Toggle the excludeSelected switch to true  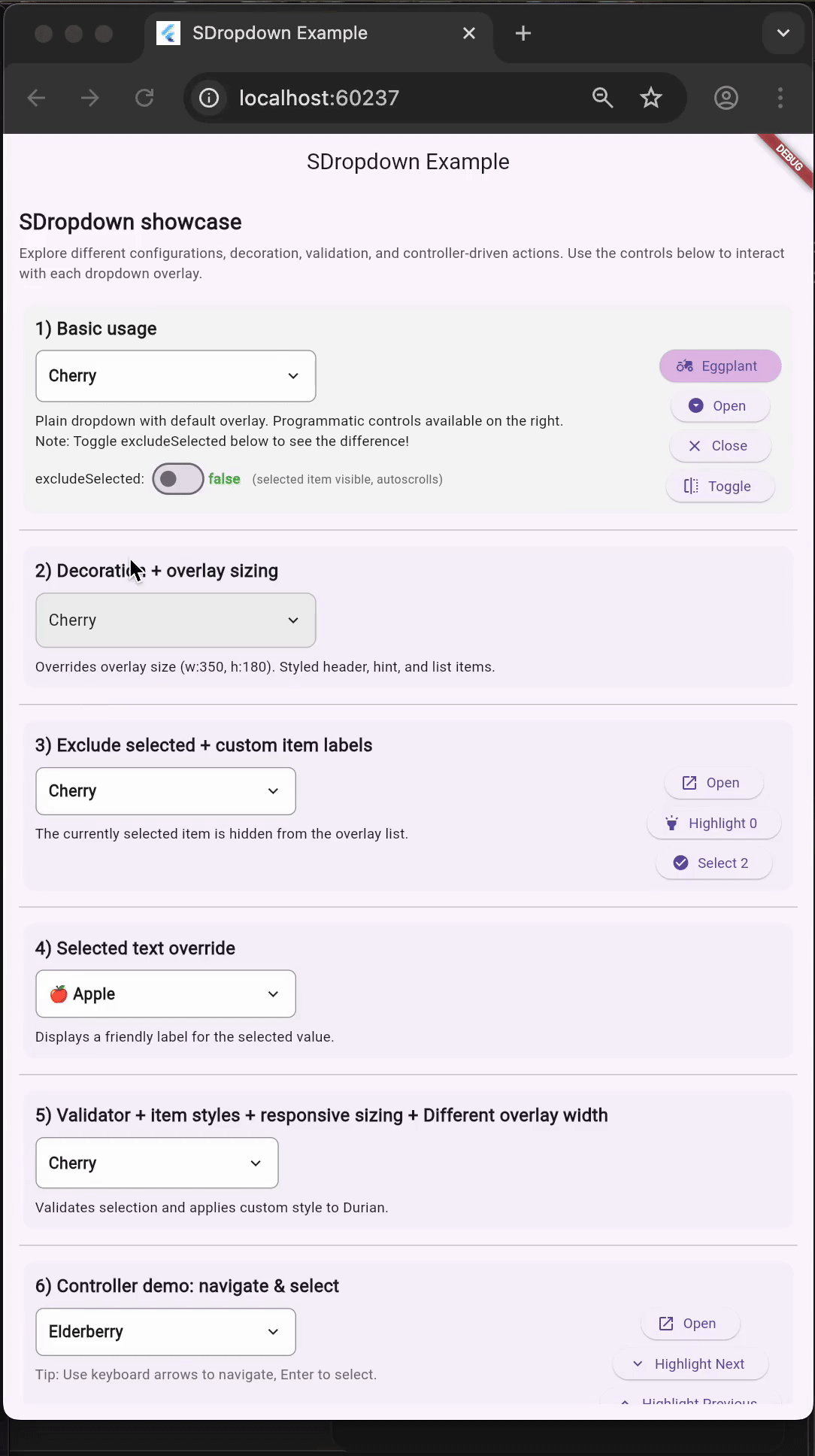[177, 478]
